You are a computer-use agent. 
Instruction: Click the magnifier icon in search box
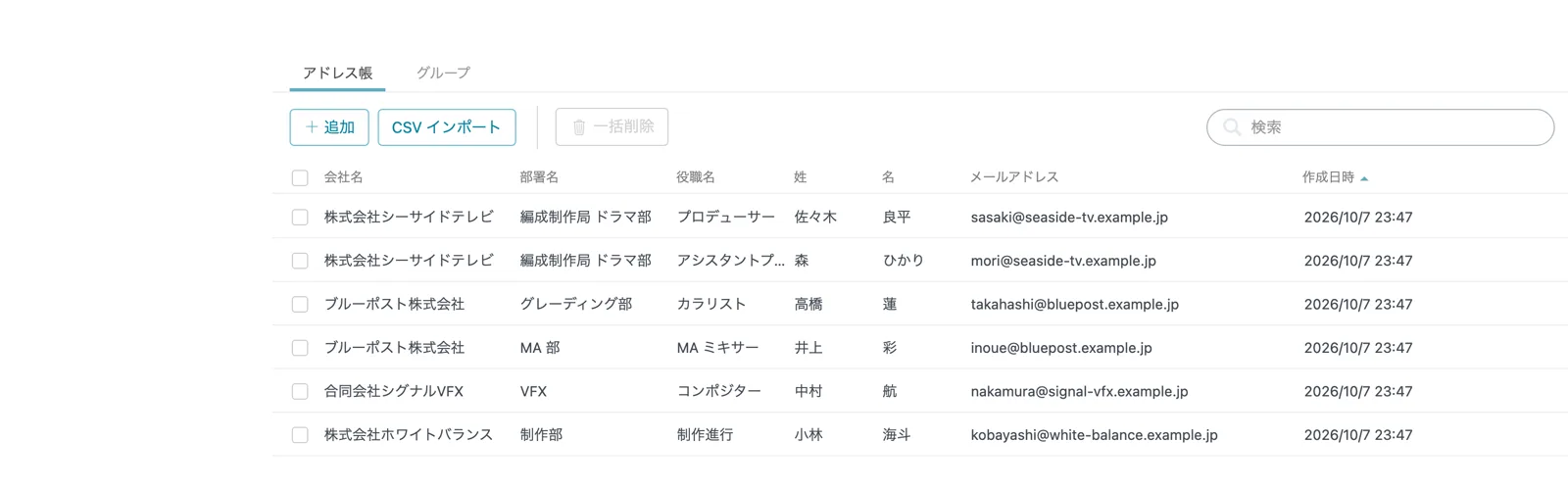(x=1233, y=127)
